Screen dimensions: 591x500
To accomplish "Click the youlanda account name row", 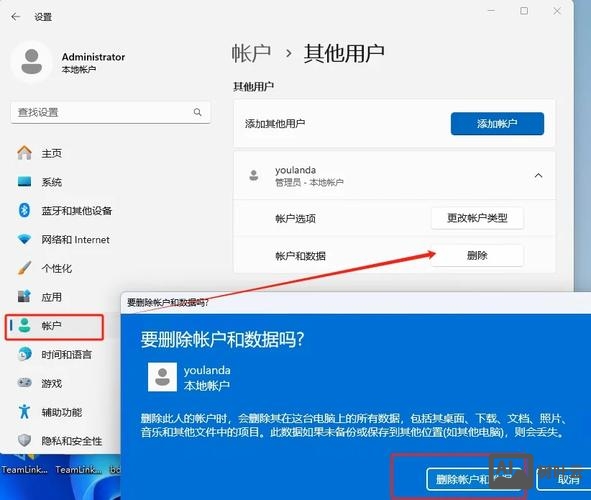I will [x=394, y=176].
